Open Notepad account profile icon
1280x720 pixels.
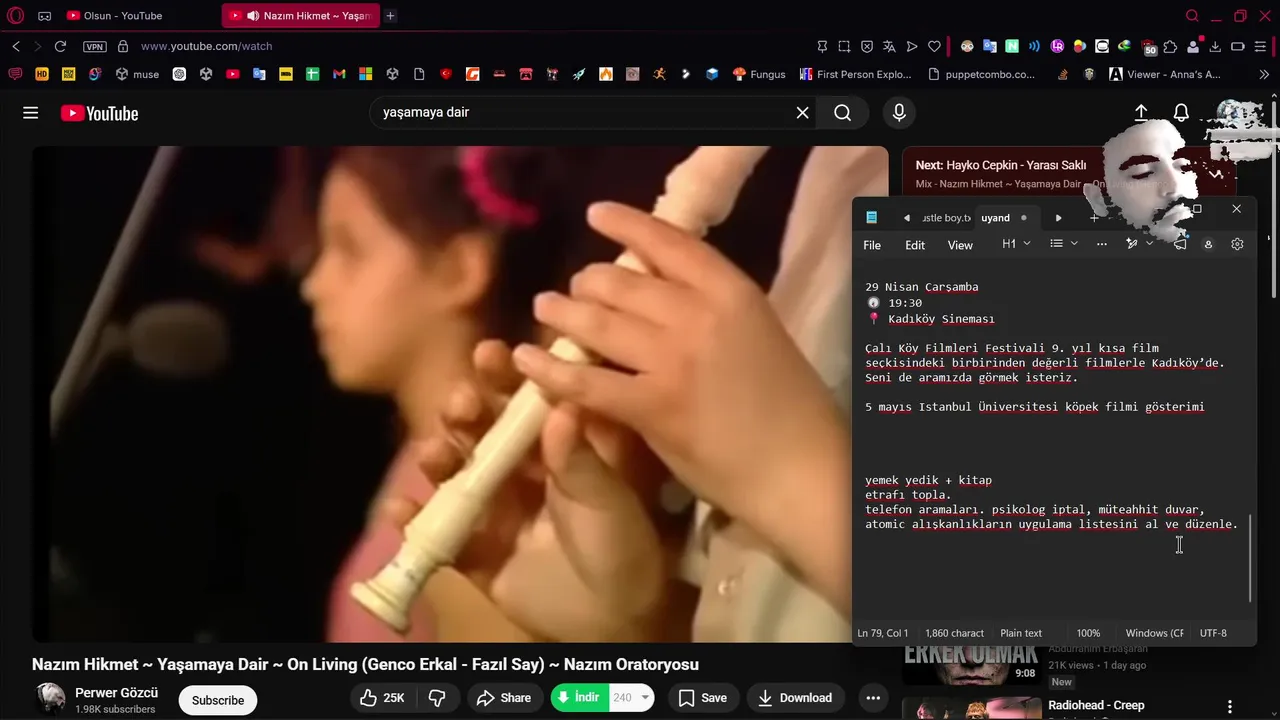click(x=1208, y=244)
